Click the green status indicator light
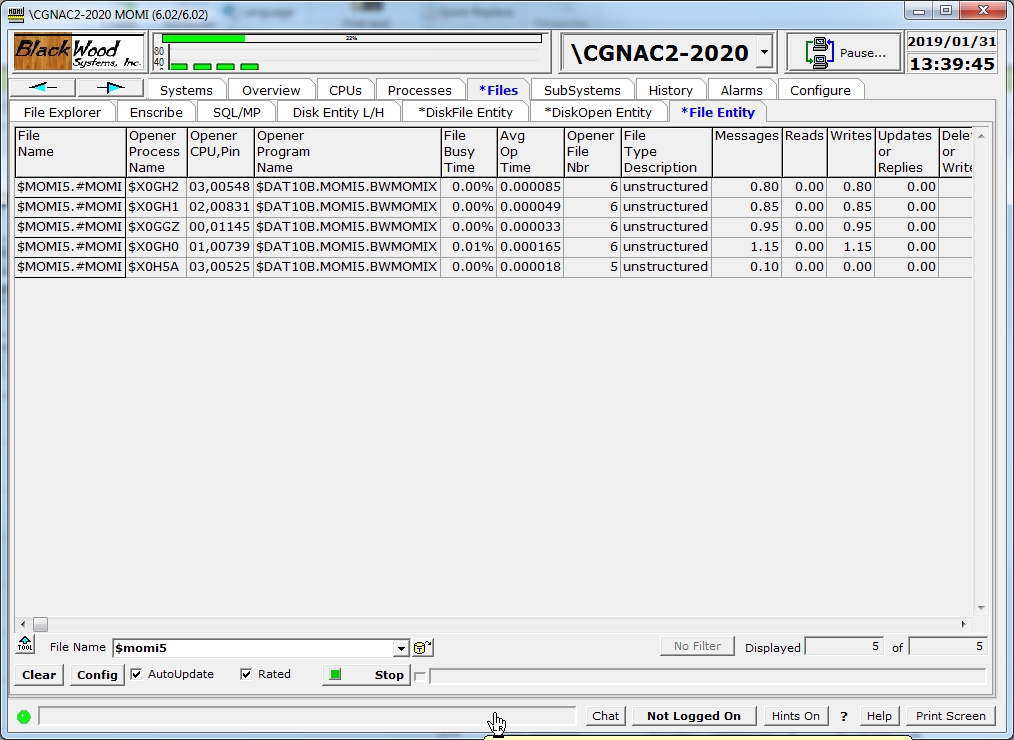 click(24, 716)
